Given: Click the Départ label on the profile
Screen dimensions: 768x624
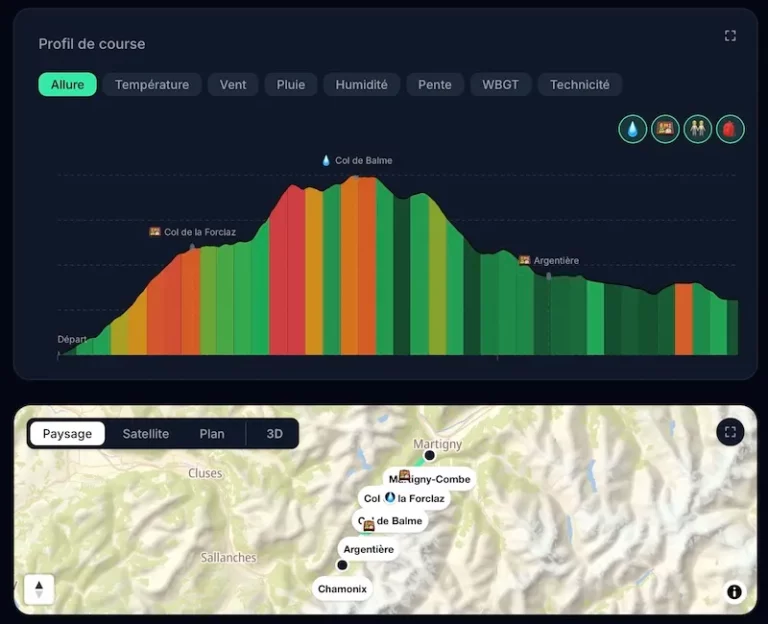Looking at the screenshot, I should coord(72,339).
